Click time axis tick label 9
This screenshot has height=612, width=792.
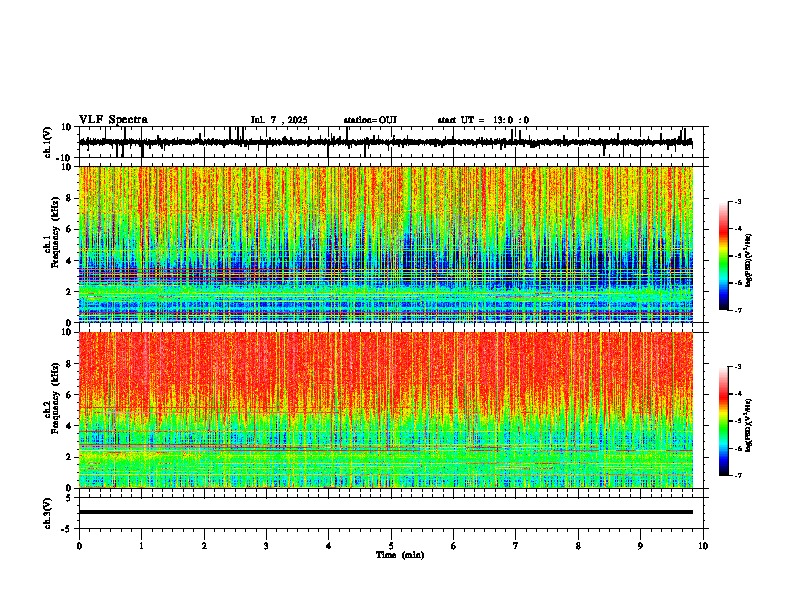640,546
